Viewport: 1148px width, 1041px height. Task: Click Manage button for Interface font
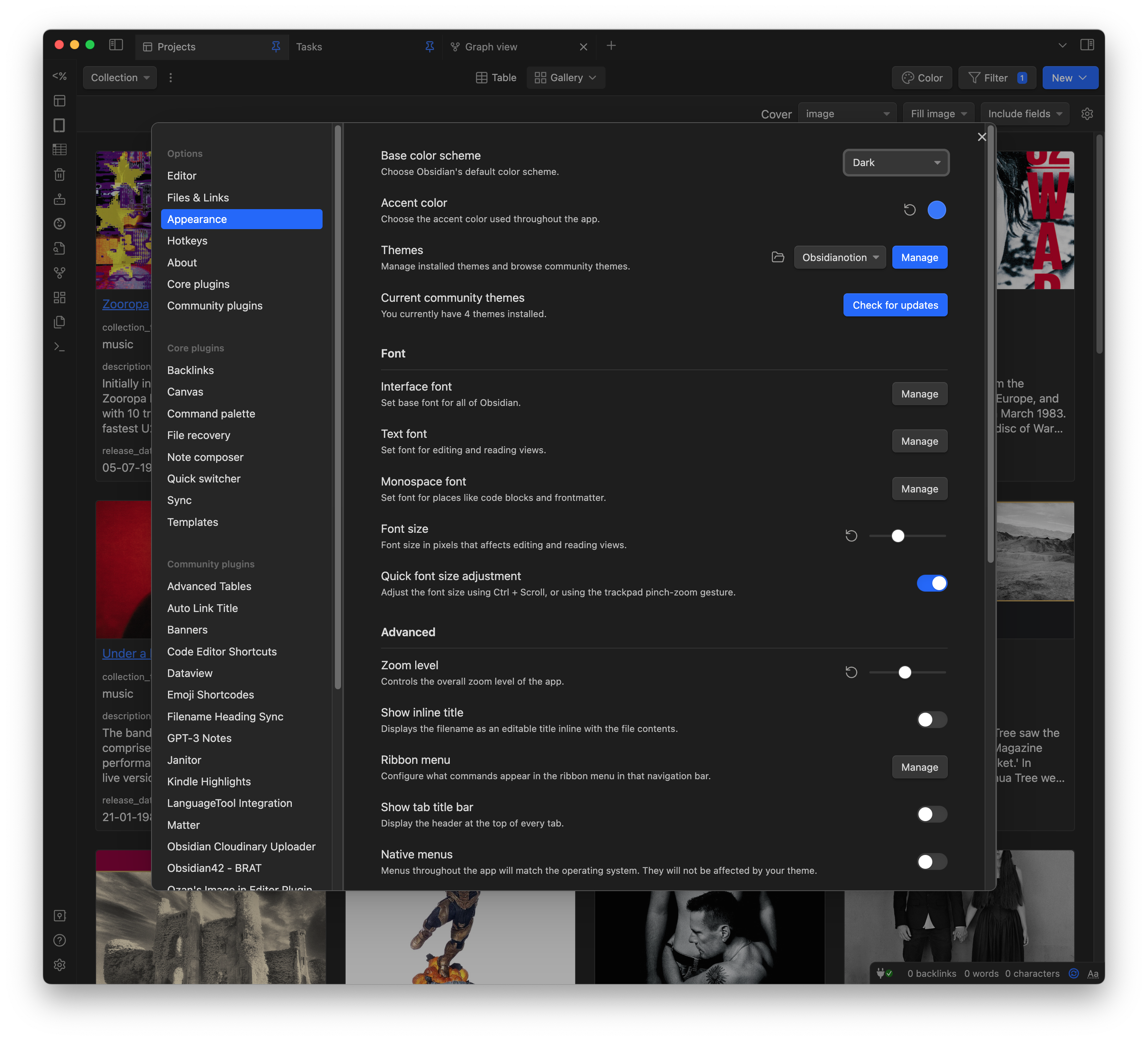point(918,392)
